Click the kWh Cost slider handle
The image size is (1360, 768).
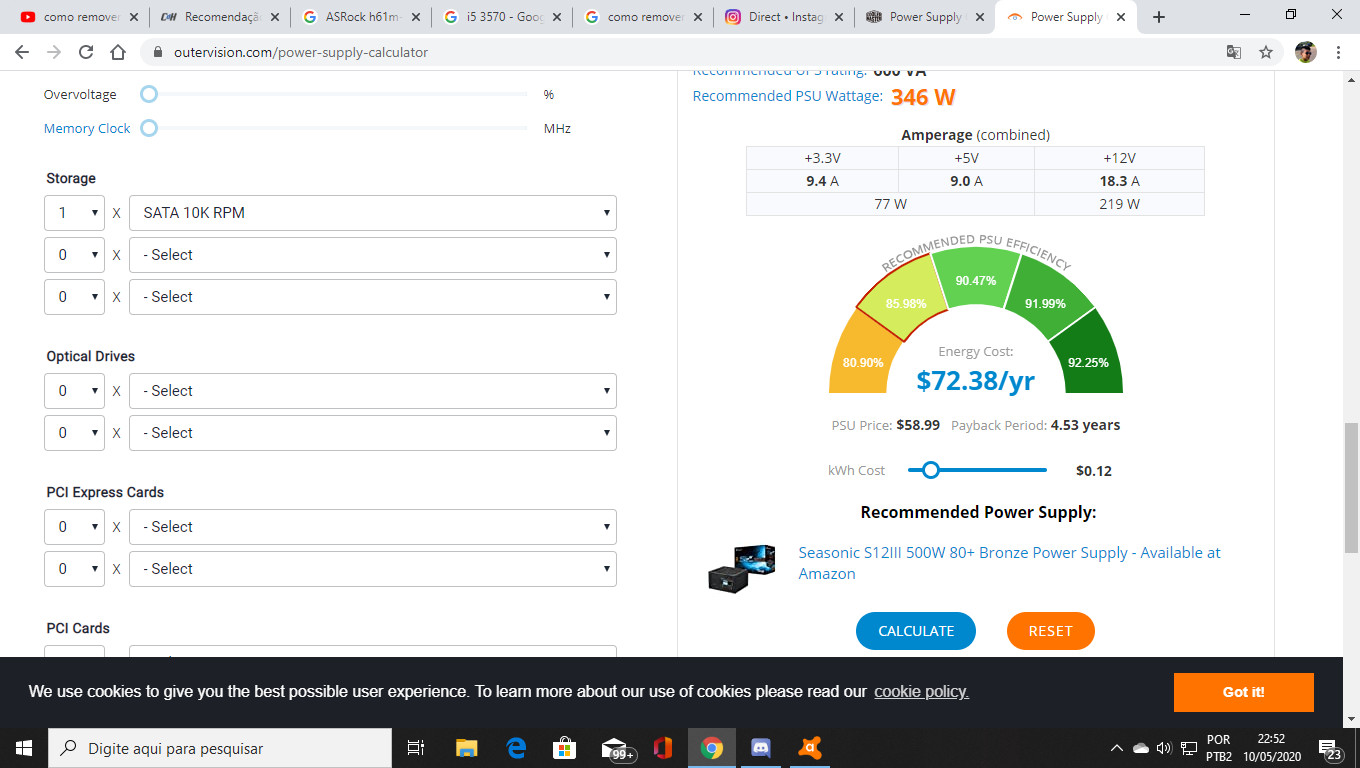tap(931, 470)
